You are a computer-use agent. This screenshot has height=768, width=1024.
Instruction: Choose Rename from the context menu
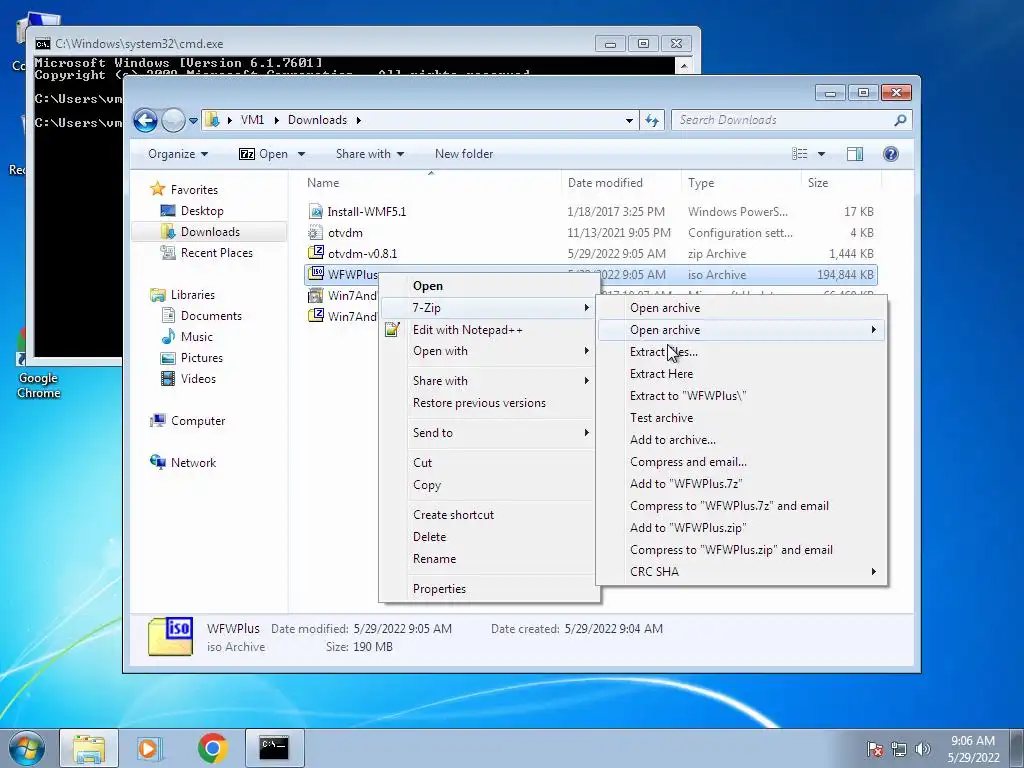point(488,559)
